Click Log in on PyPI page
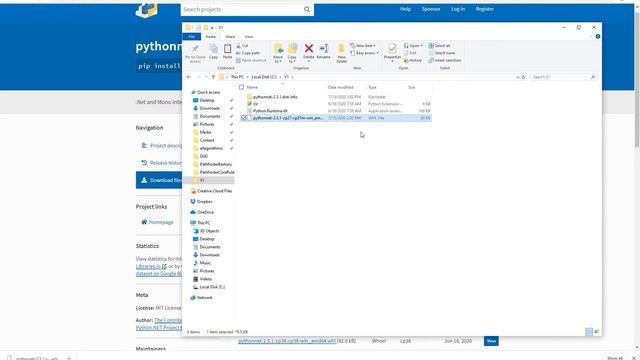 click(458, 9)
